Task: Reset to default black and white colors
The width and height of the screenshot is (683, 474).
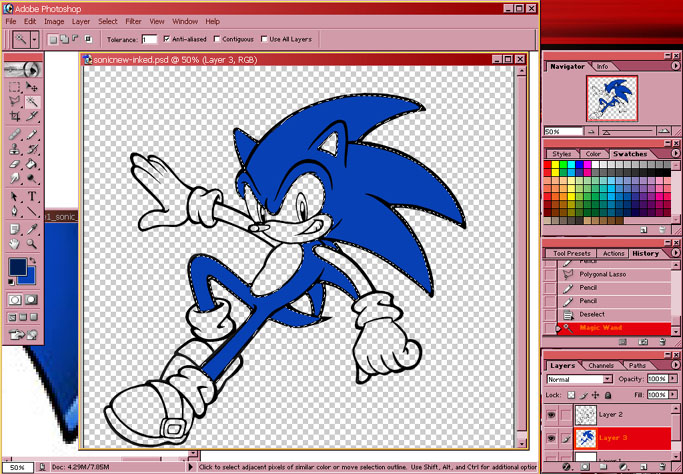Action: (12, 282)
